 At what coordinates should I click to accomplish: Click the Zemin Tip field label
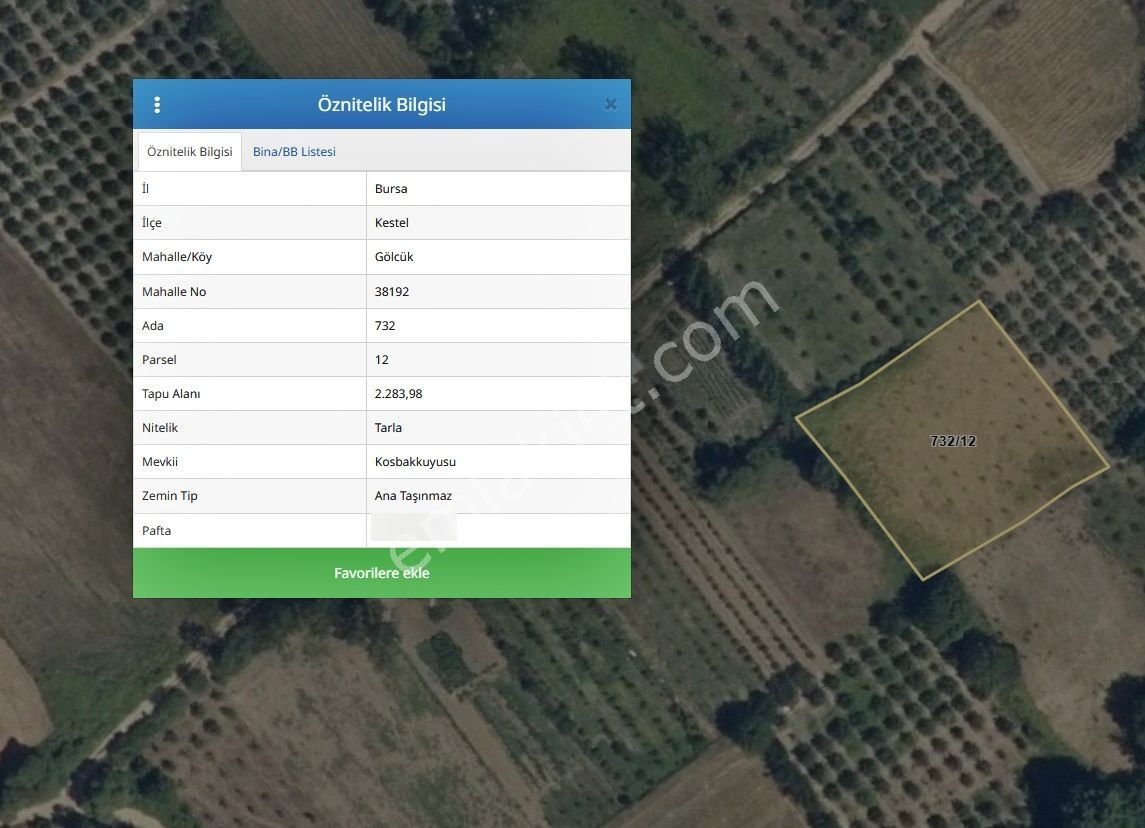[x=170, y=496]
